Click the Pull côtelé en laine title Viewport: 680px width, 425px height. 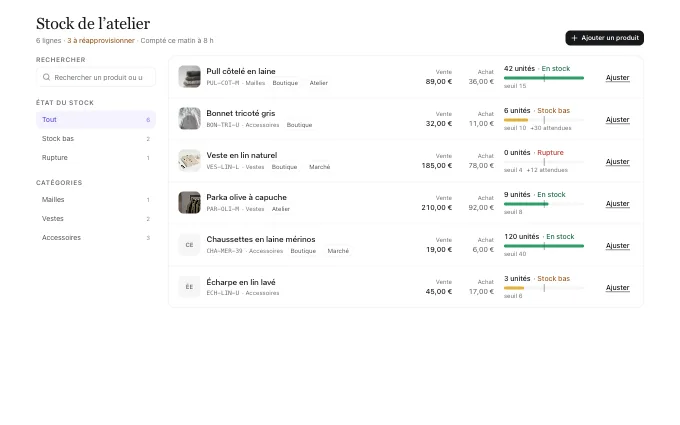[x=241, y=71]
